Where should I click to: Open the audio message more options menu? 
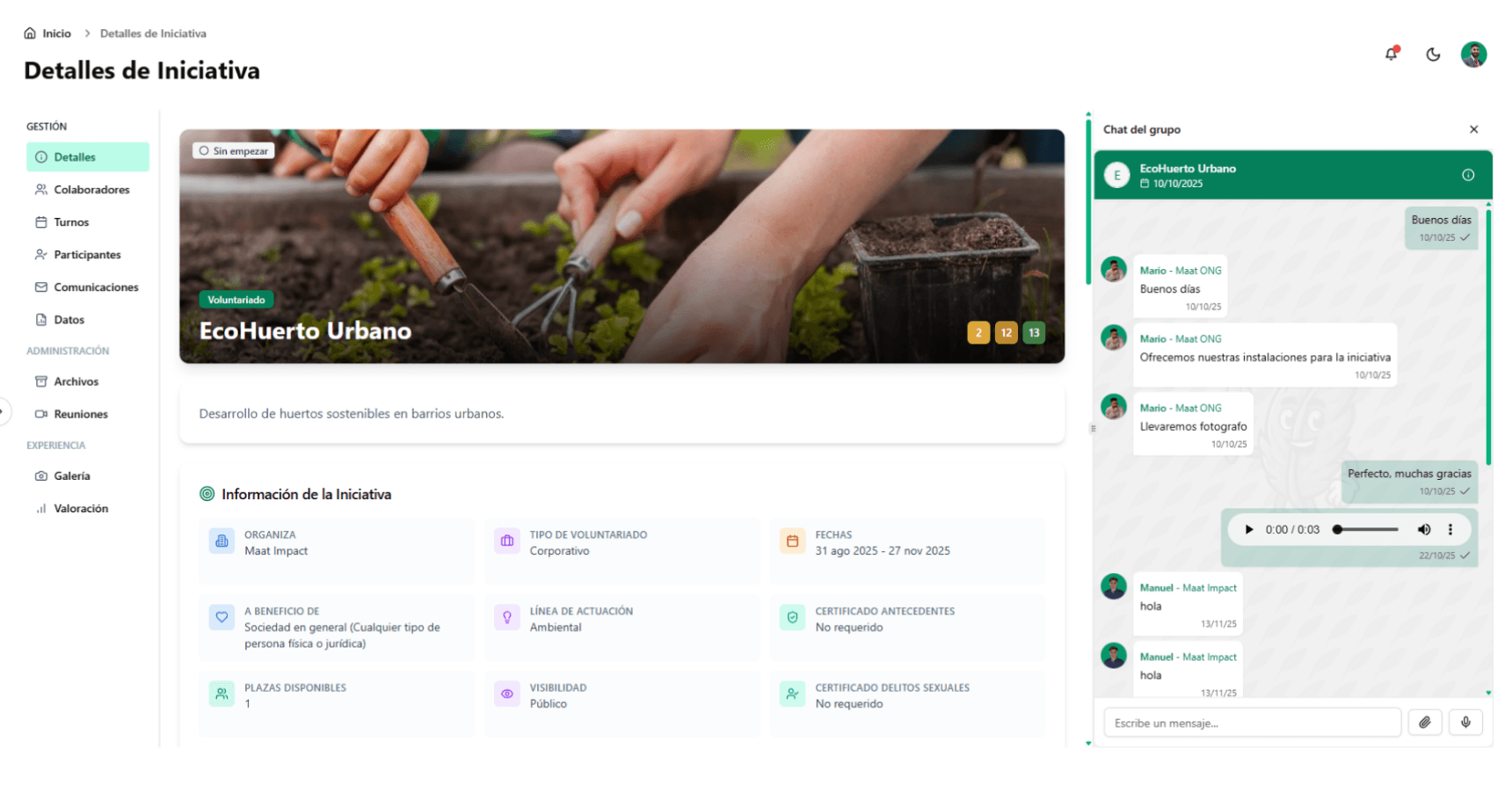[1450, 529]
